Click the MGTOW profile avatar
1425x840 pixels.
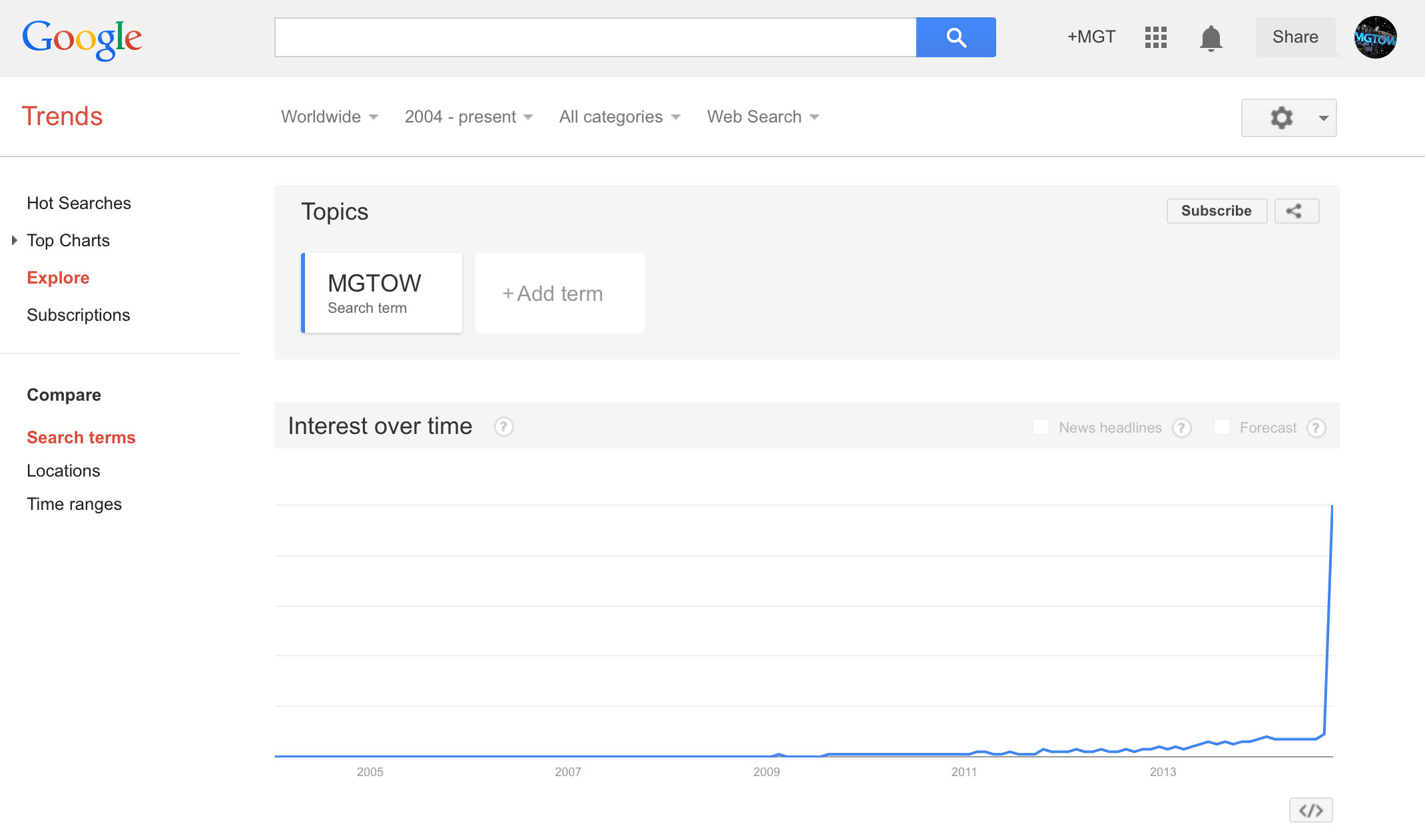[1375, 37]
